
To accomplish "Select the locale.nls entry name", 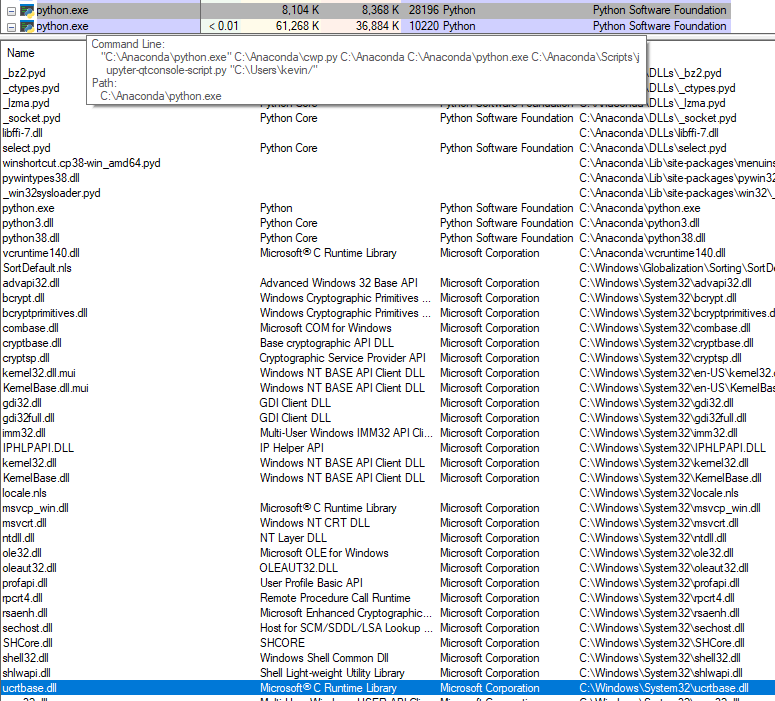I will click(x=24, y=493).
